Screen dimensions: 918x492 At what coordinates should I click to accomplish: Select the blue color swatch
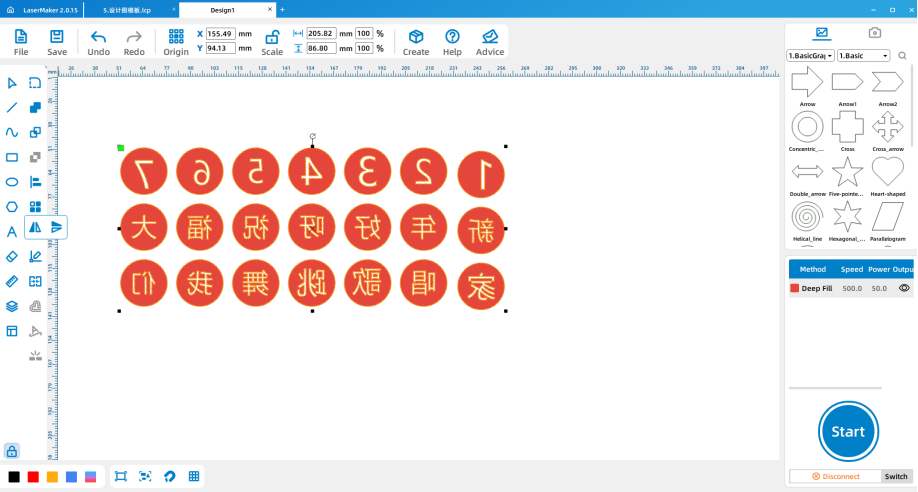click(71, 477)
